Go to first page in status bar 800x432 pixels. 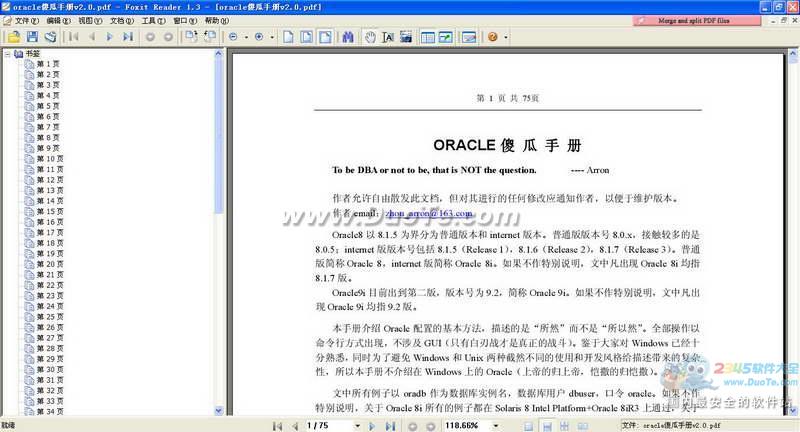pyautogui.click(x=277, y=426)
